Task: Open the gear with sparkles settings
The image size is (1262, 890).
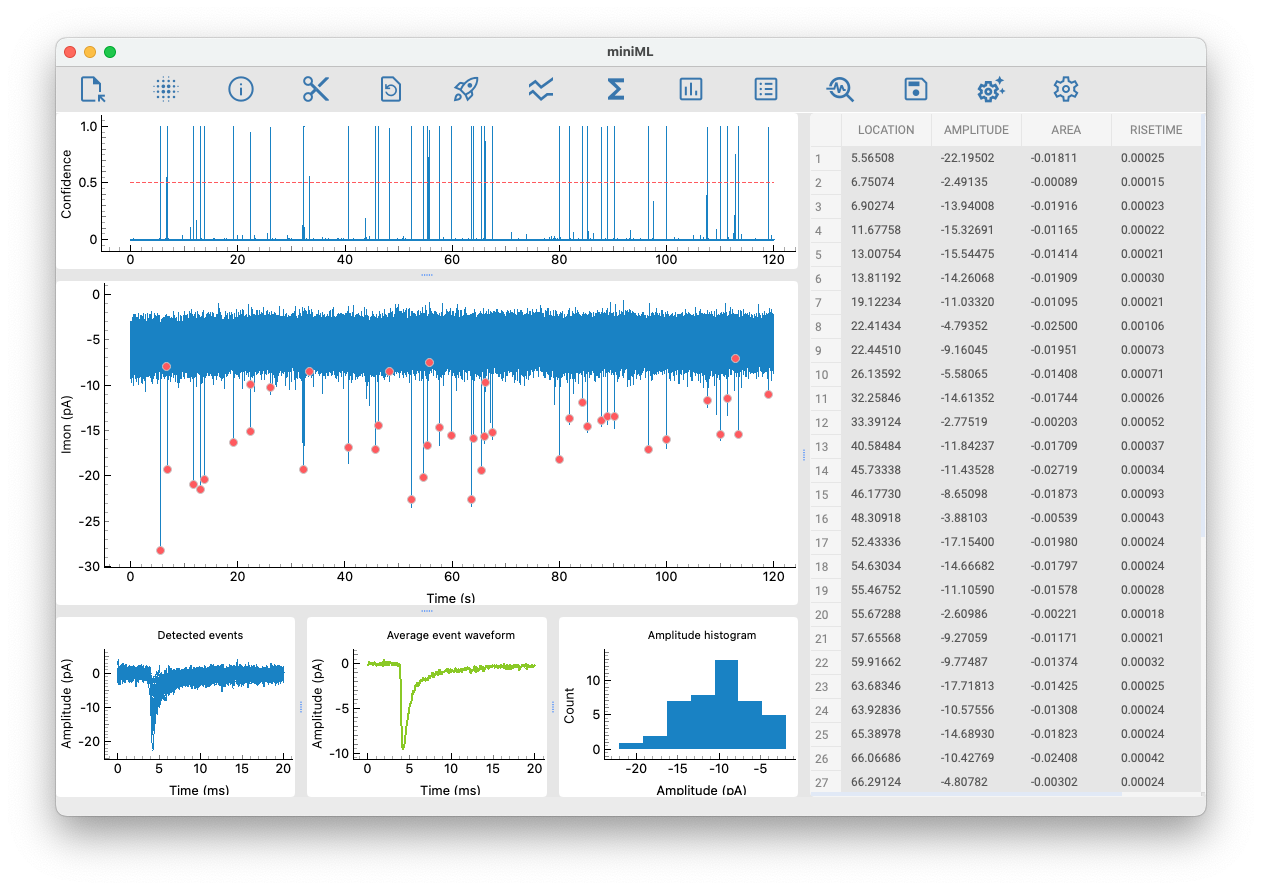Action: (x=990, y=89)
